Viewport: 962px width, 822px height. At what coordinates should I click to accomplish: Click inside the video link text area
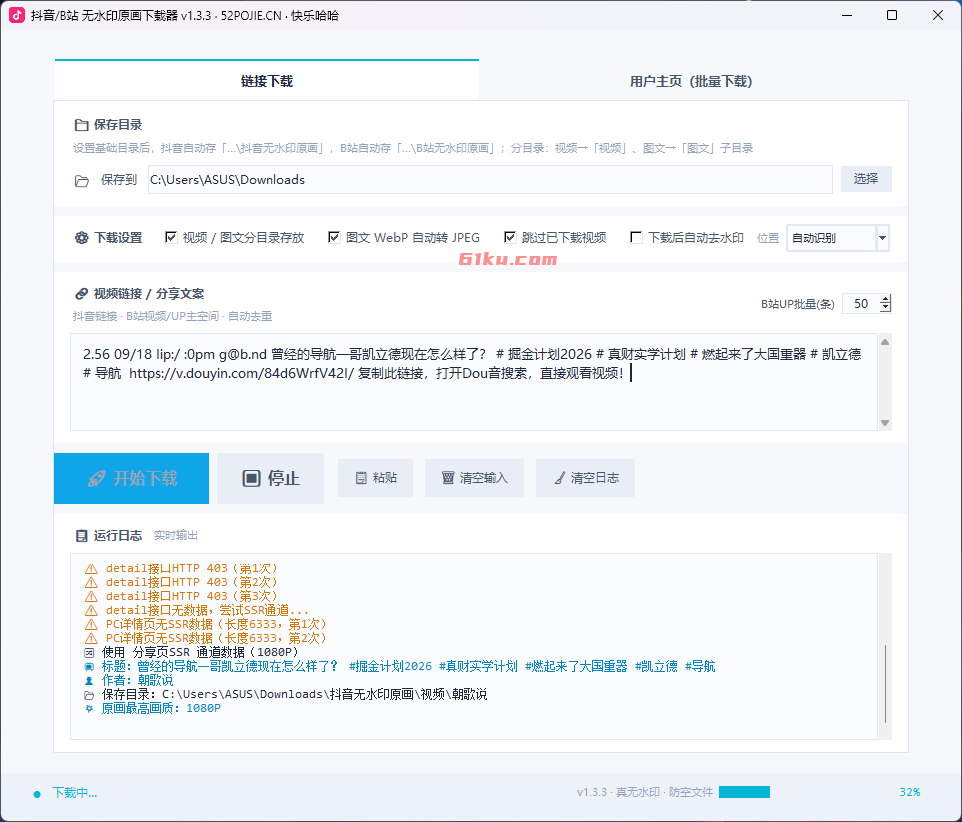pyautogui.click(x=474, y=382)
